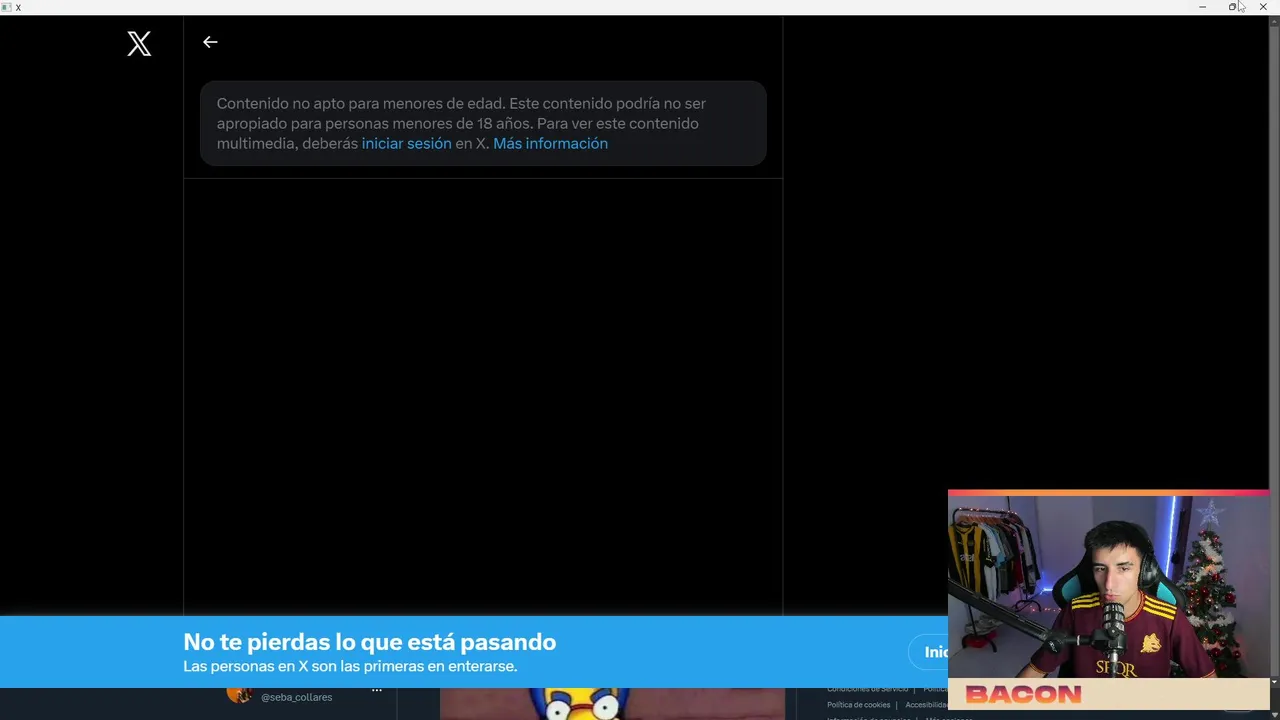Image resolution: width=1280 pixels, height=720 pixels.
Task: Click the webcam overlay with BACON label
Action: 1108,600
